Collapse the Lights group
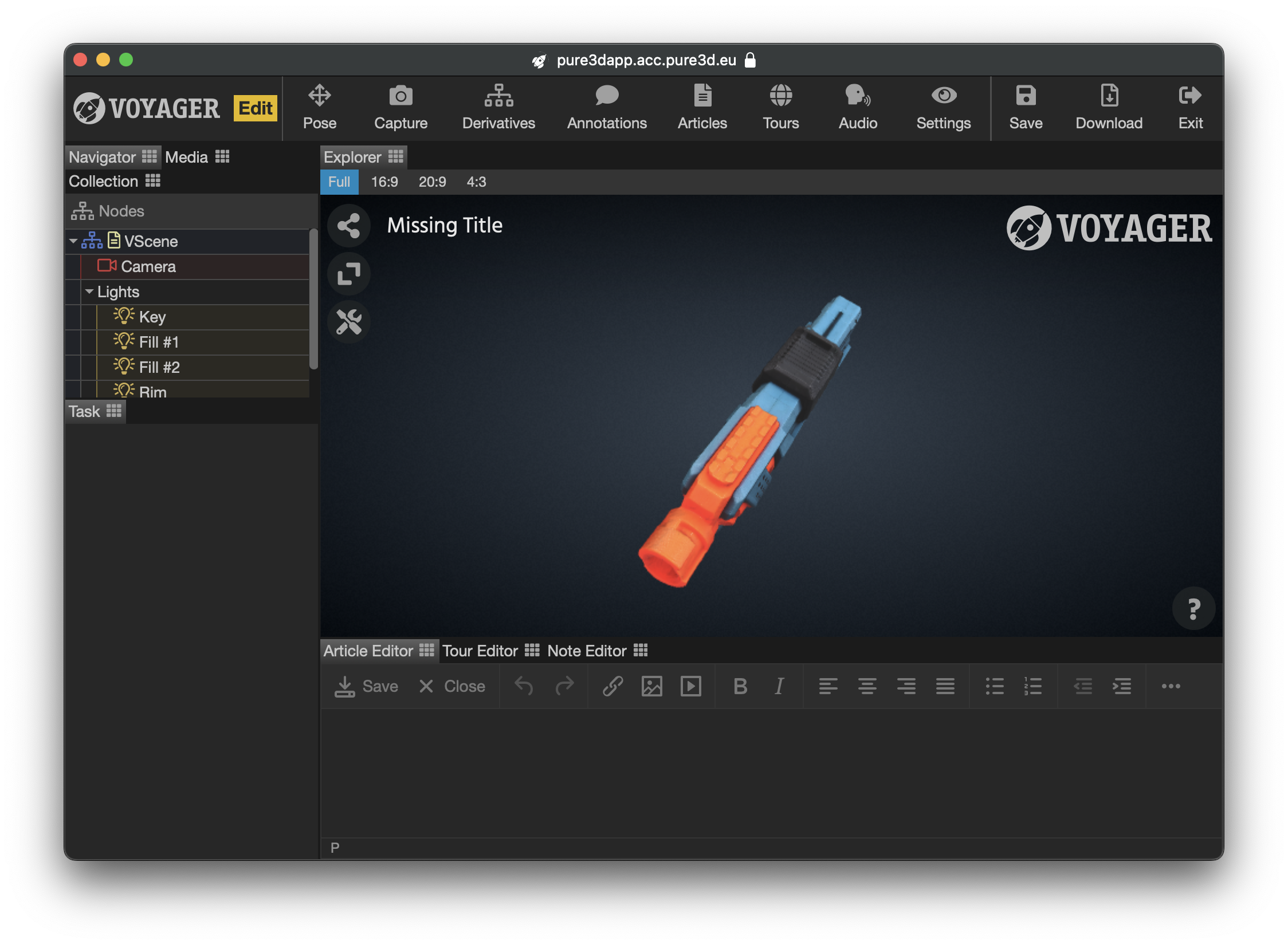The height and width of the screenshot is (945, 1288). 89,292
